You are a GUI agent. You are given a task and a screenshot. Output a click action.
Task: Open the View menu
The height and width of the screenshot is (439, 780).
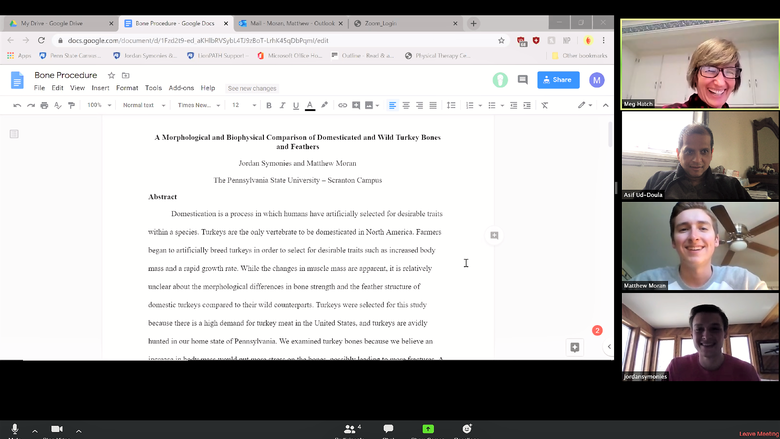77,88
